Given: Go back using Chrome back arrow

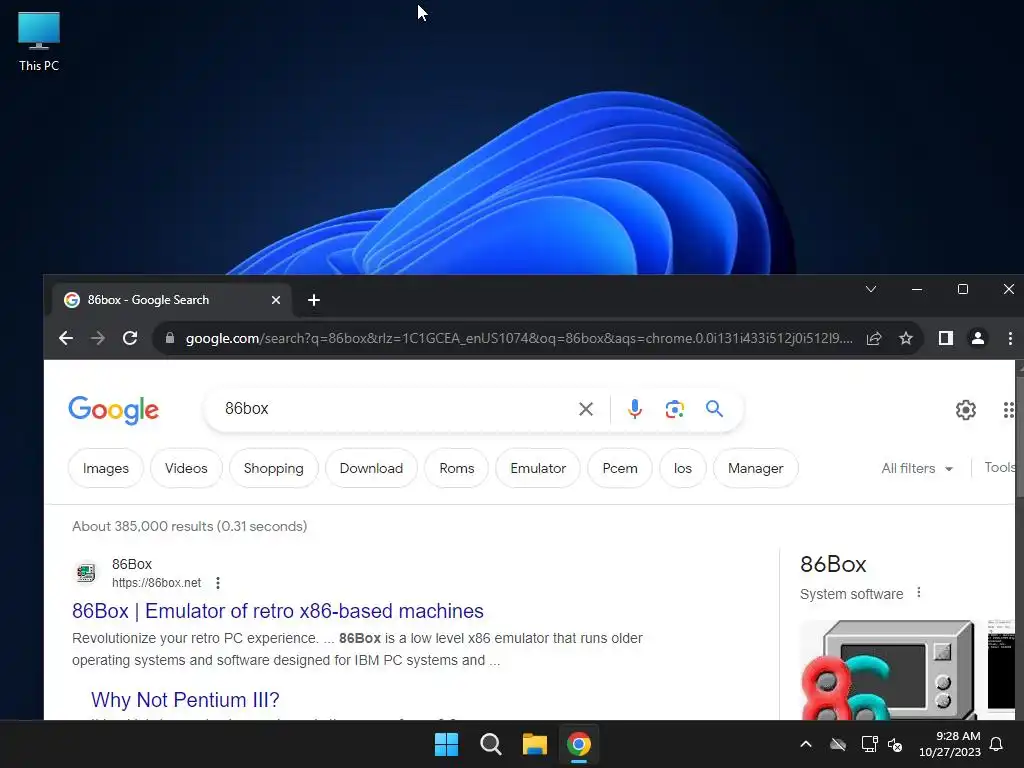Looking at the screenshot, I should click(66, 338).
